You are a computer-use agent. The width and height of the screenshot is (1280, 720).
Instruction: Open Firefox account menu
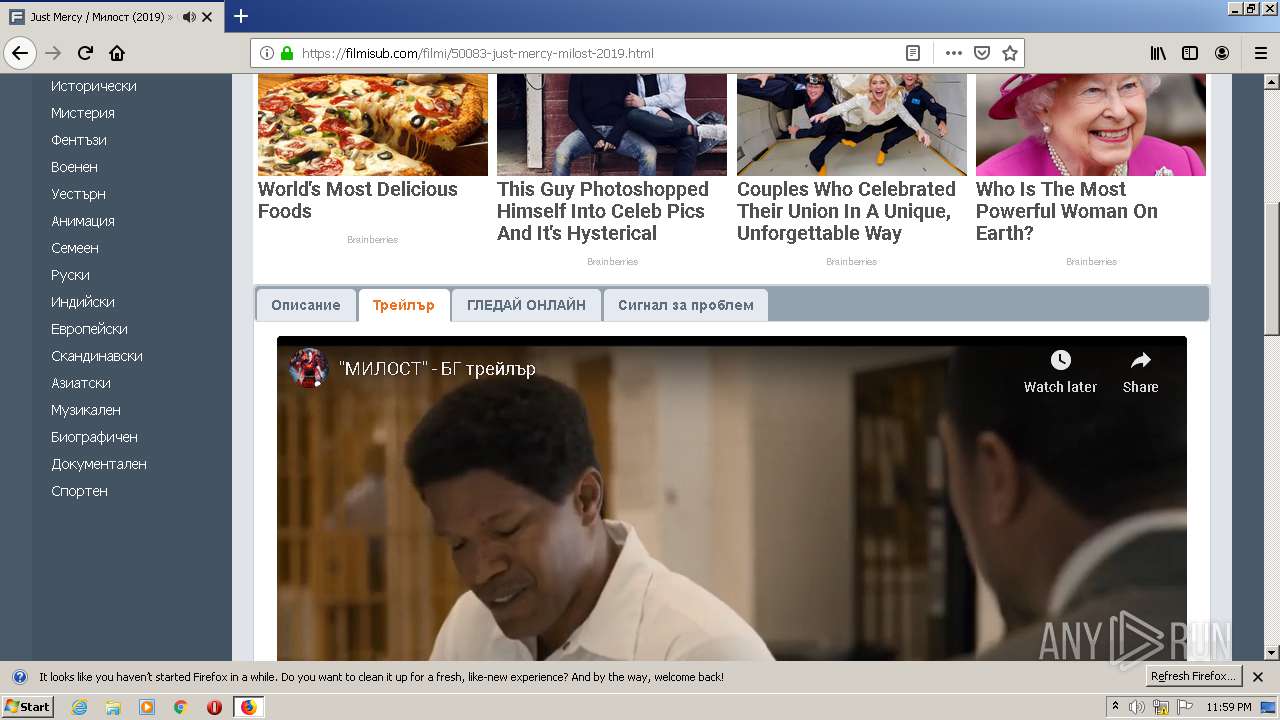click(1222, 53)
